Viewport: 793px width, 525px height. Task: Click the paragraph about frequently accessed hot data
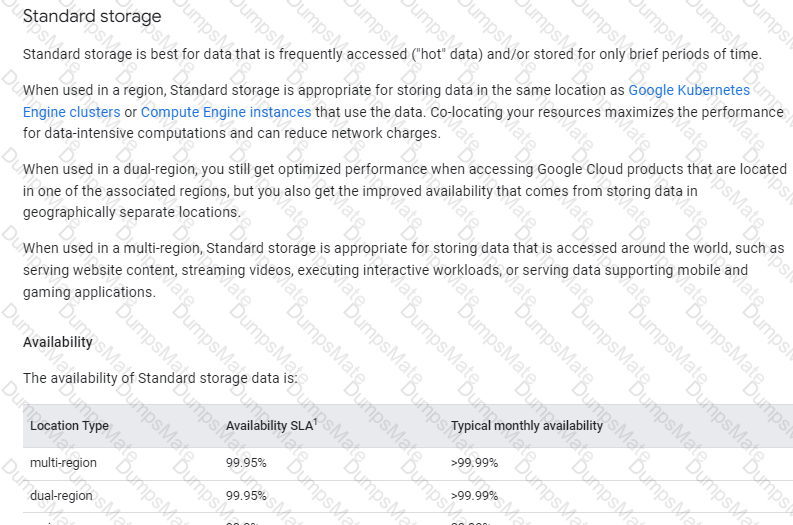point(392,54)
